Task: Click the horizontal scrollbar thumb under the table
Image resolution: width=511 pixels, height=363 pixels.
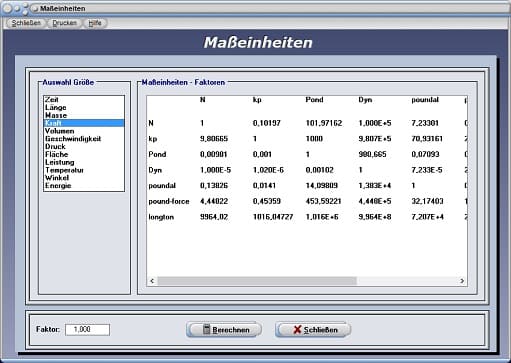Action: click(x=257, y=281)
